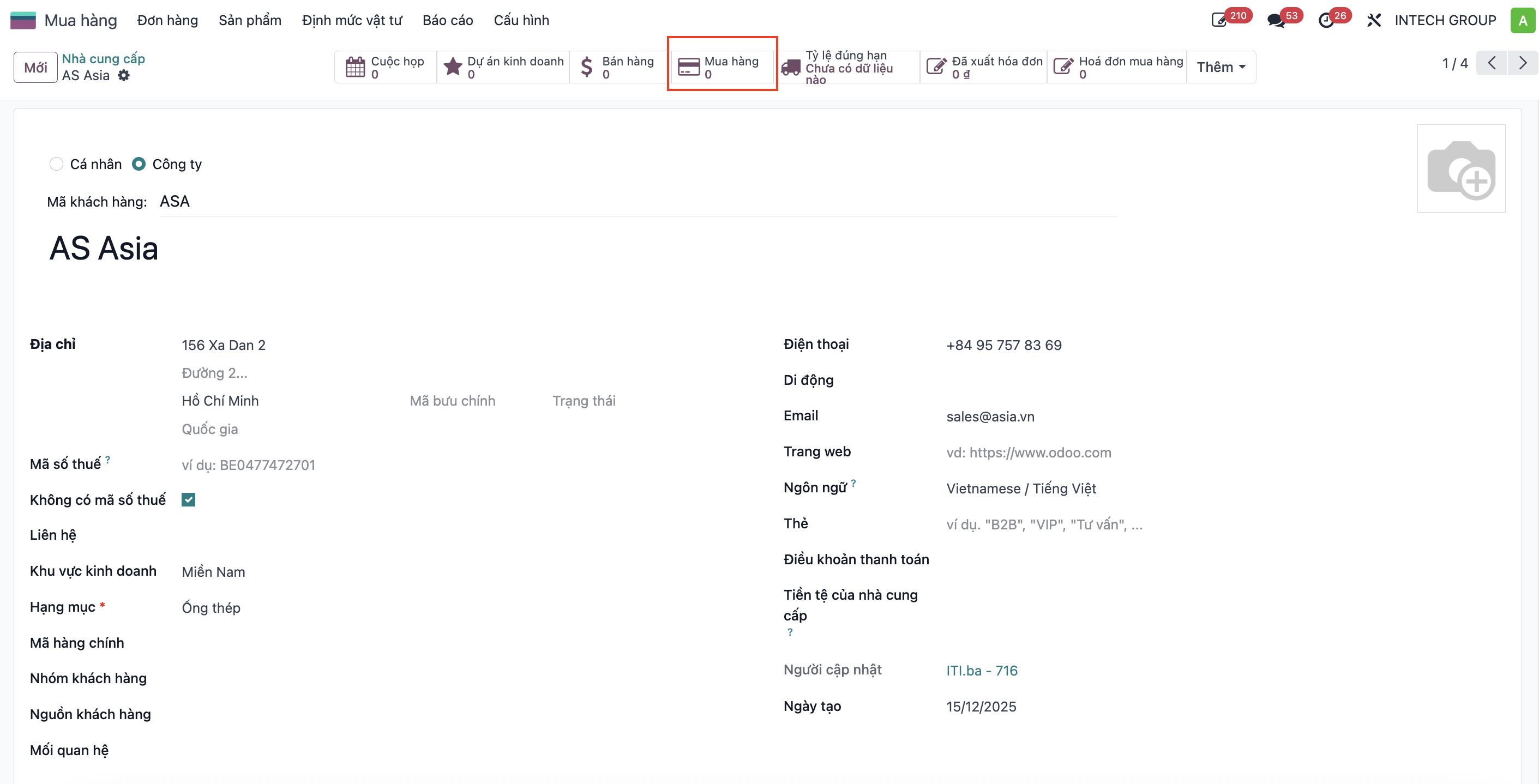Click the tools debug icon in the top bar
1539x784 pixels.
[x=1374, y=20]
